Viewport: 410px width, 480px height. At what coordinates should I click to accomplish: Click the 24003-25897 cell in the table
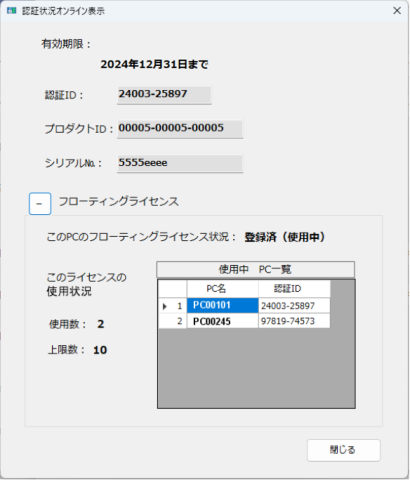[x=294, y=306]
